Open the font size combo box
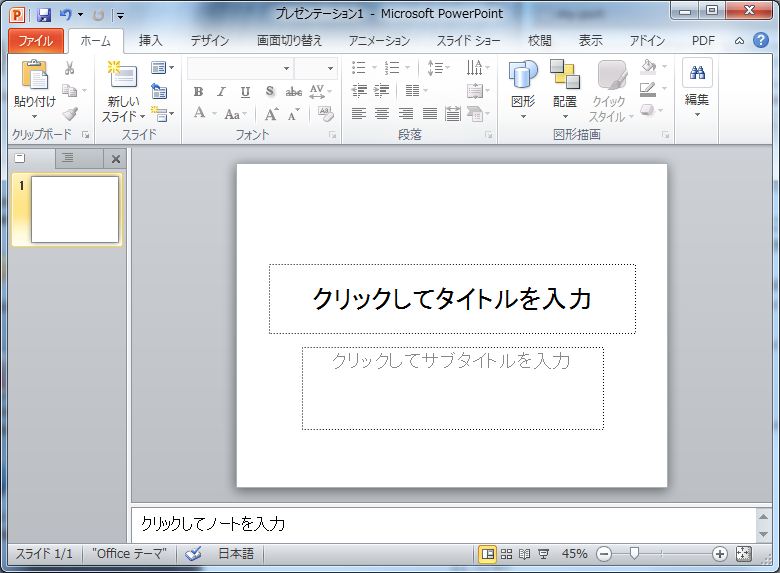The width and height of the screenshot is (780, 573). click(315, 68)
